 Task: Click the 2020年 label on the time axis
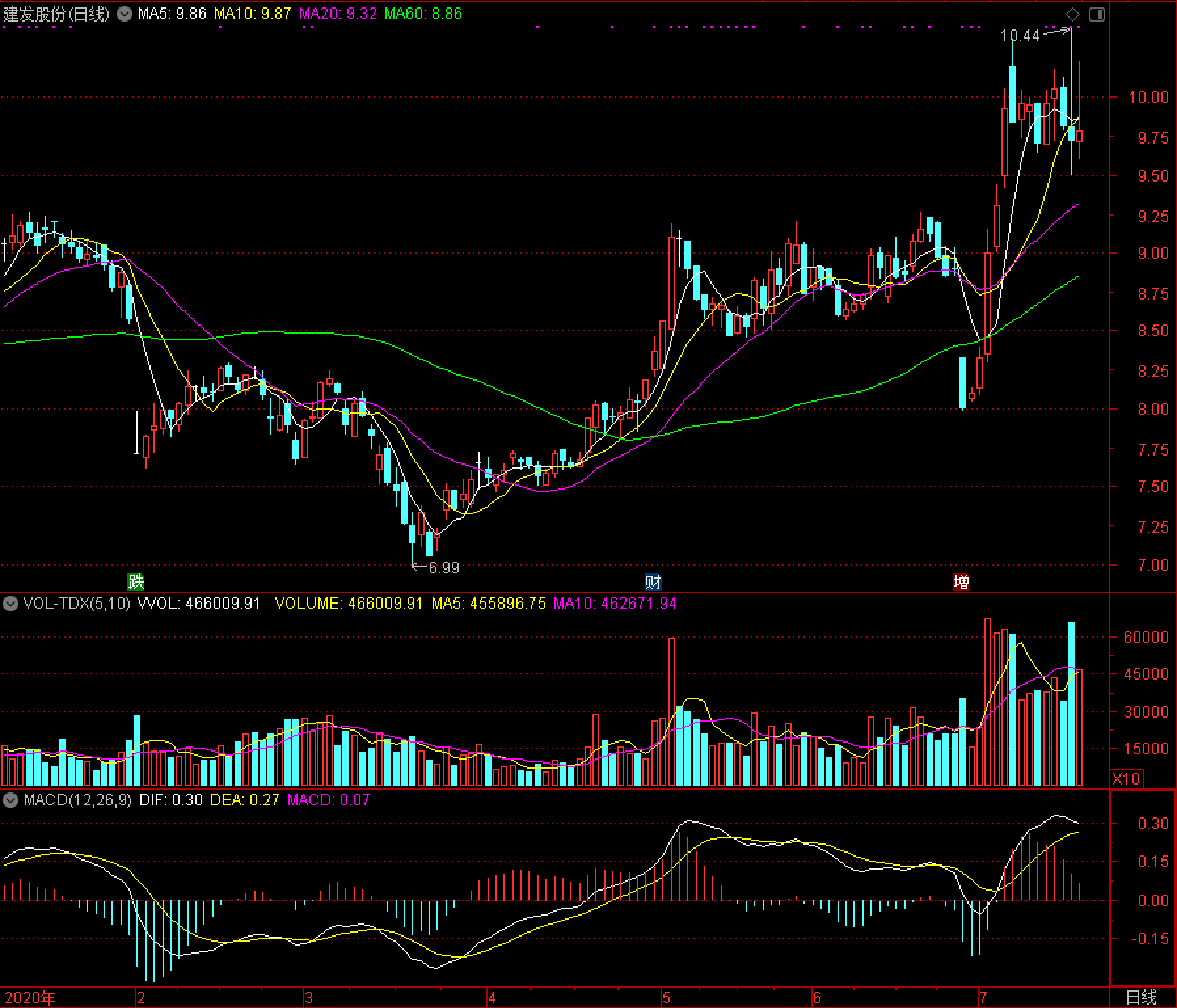29,998
